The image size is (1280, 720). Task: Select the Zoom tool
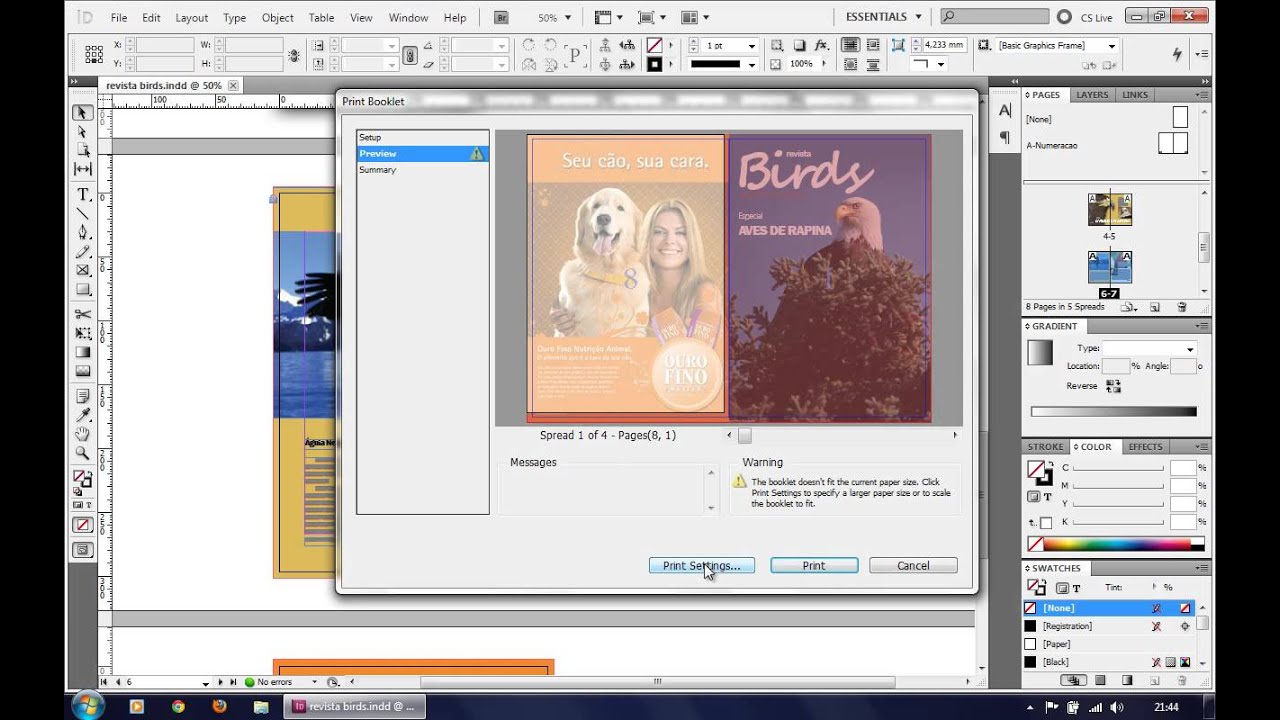83,453
